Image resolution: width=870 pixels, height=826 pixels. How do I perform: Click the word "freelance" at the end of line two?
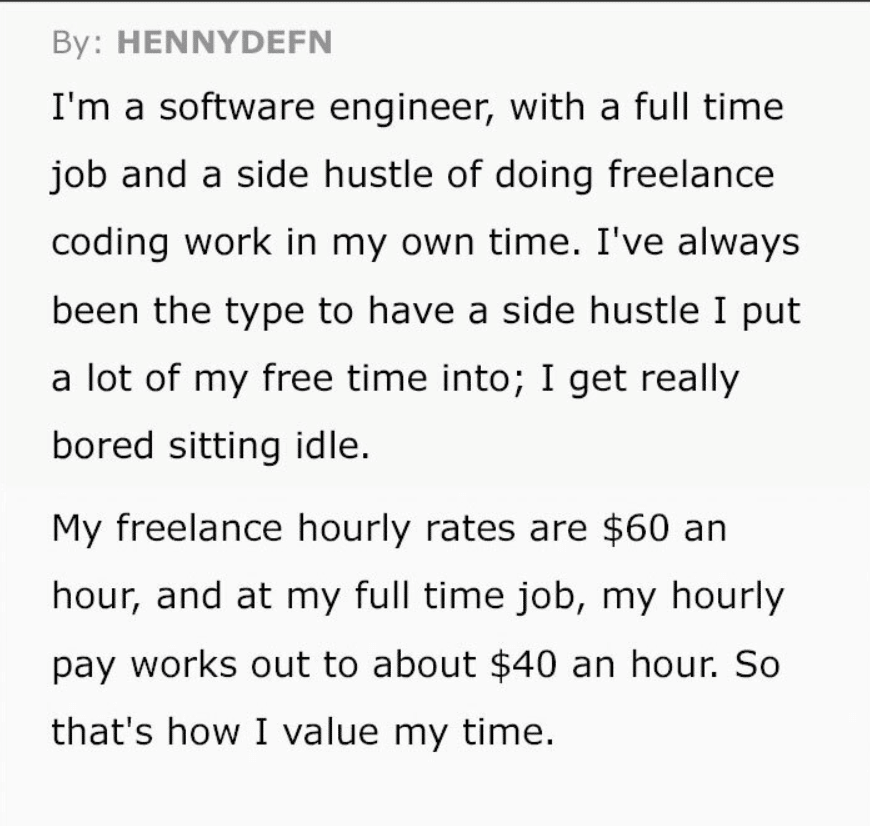[691, 174]
